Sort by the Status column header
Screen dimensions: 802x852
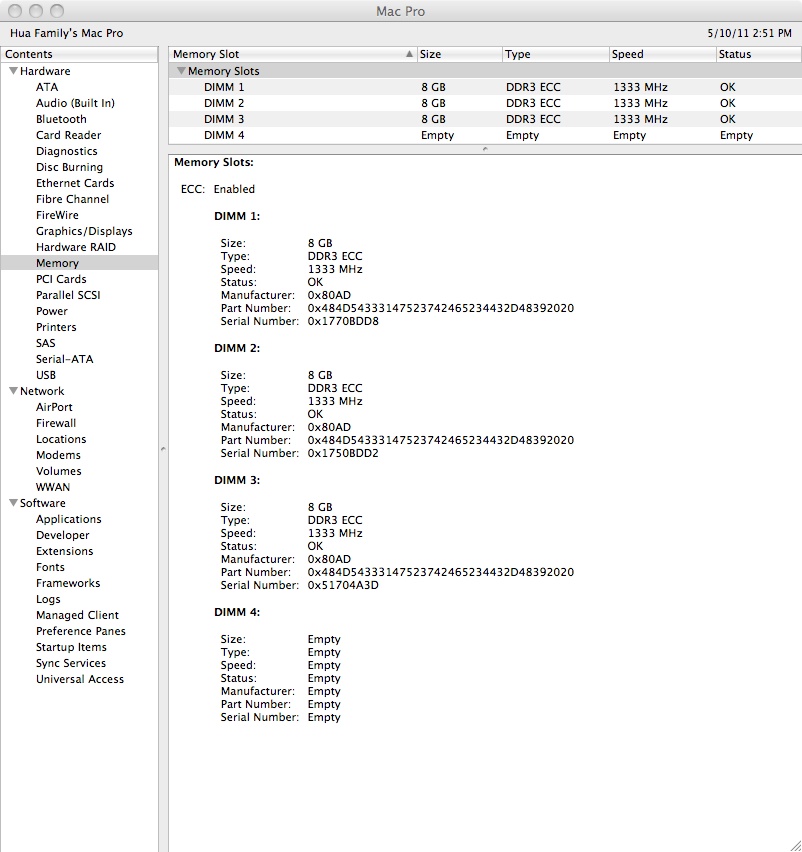(x=759, y=54)
